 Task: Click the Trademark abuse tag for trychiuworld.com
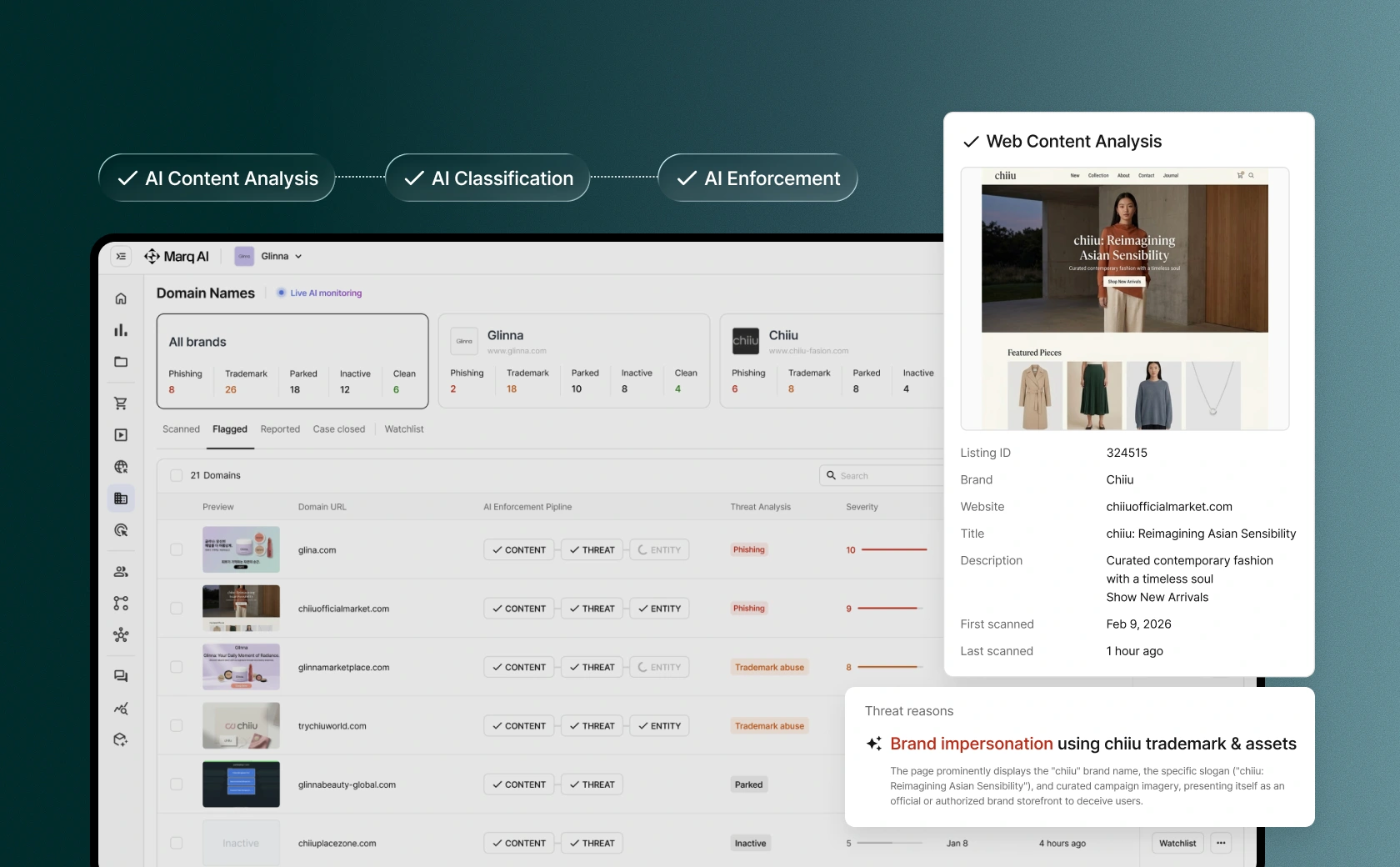769,726
